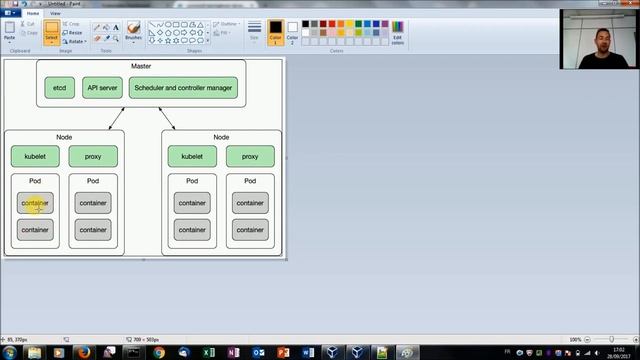Choose the Oval shape in first shapes row
This screenshot has width=640, height=360.
tap(168, 25)
